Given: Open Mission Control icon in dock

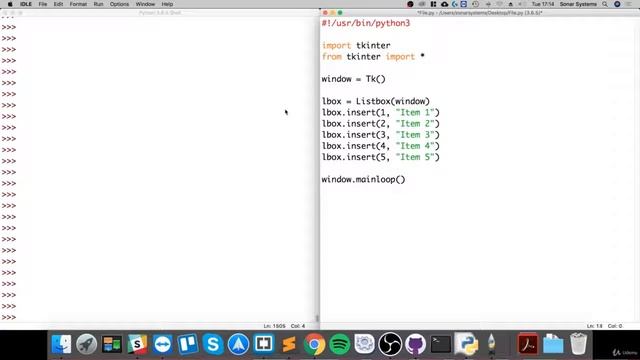Looking at the screenshot, I should (x=112, y=344).
